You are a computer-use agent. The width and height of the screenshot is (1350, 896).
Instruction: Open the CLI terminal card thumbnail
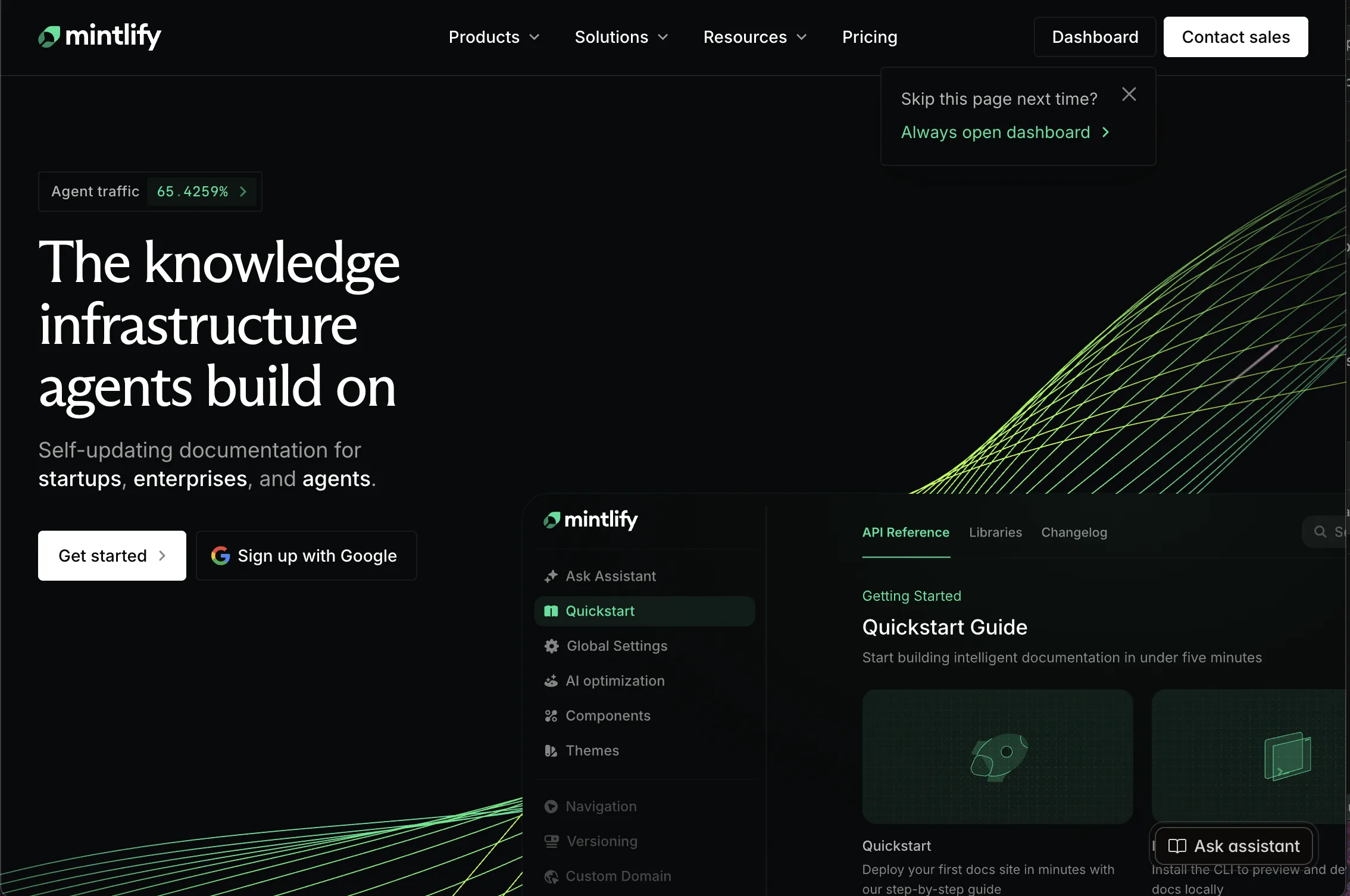[1250, 757]
